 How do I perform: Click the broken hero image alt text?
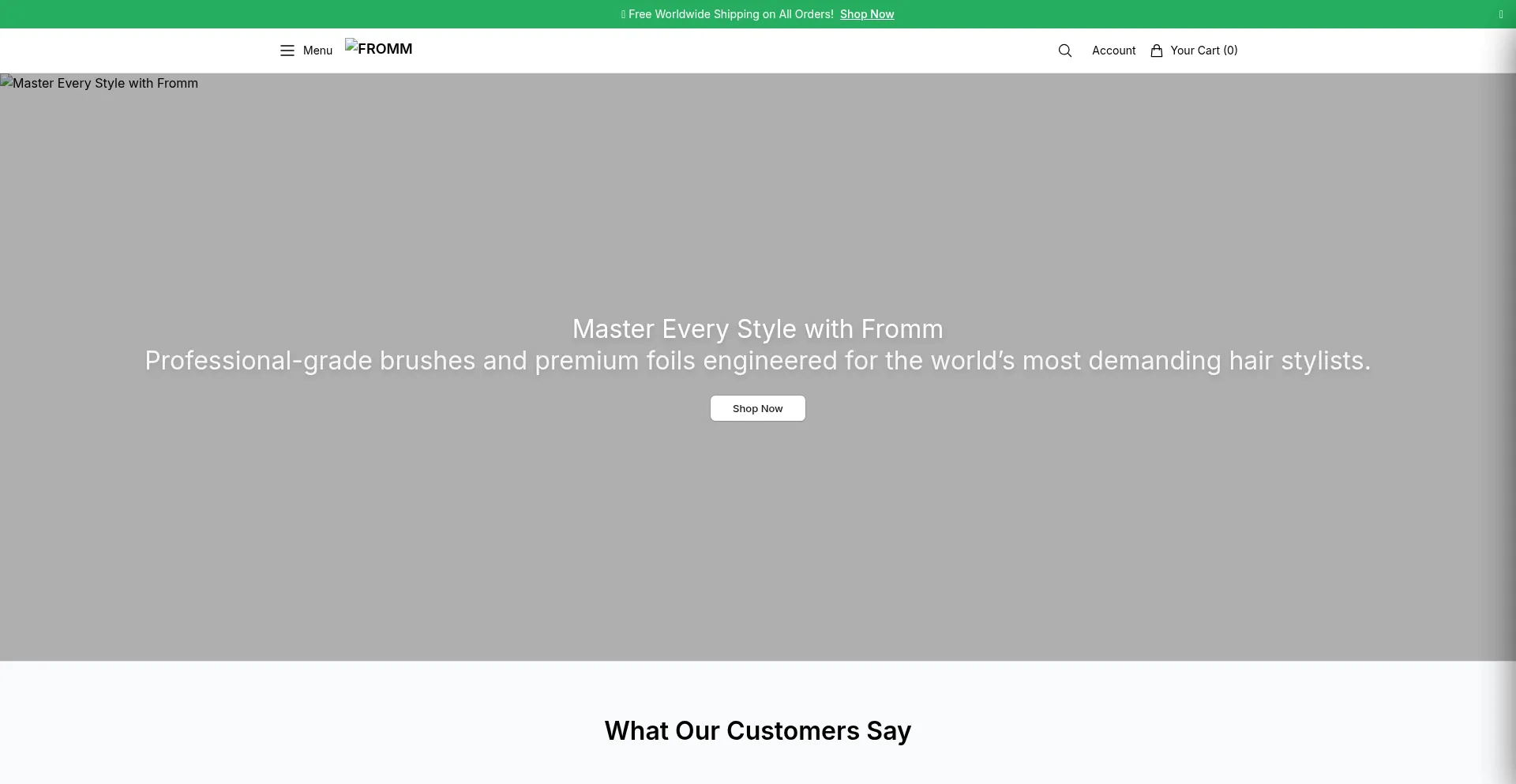coord(99,83)
